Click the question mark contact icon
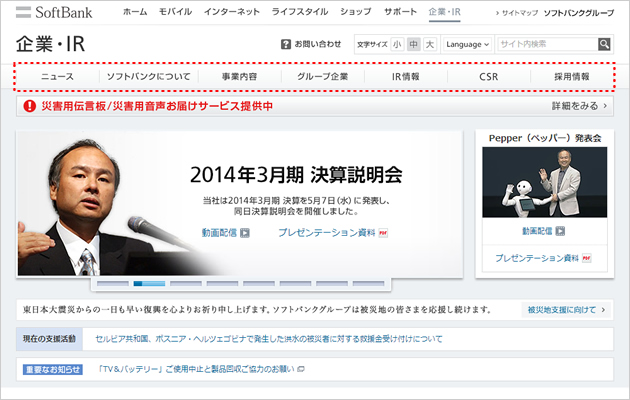Image resolution: width=630 pixels, height=400 pixels. click(286, 44)
